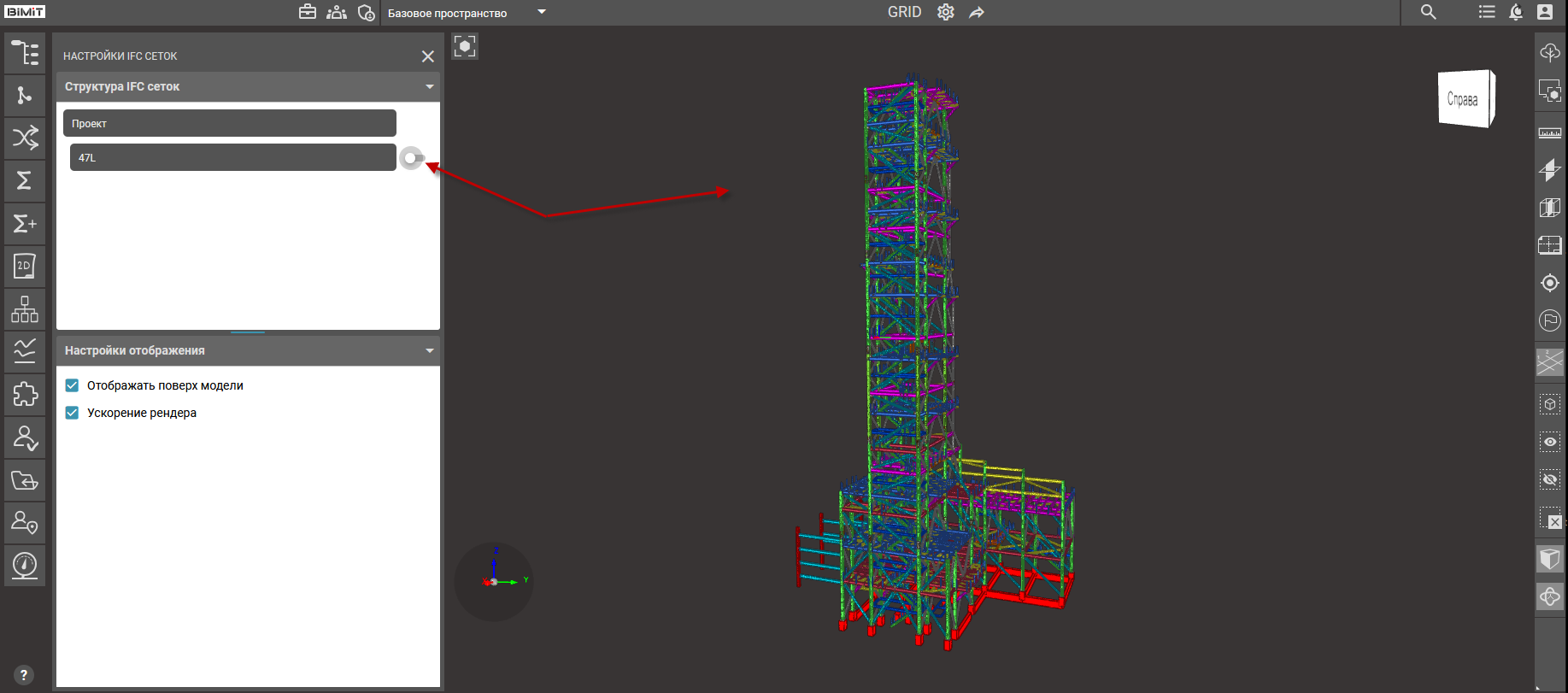Click the puzzle piece plugins icon
This screenshot has height=693, width=1568.
(x=25, y=394)
